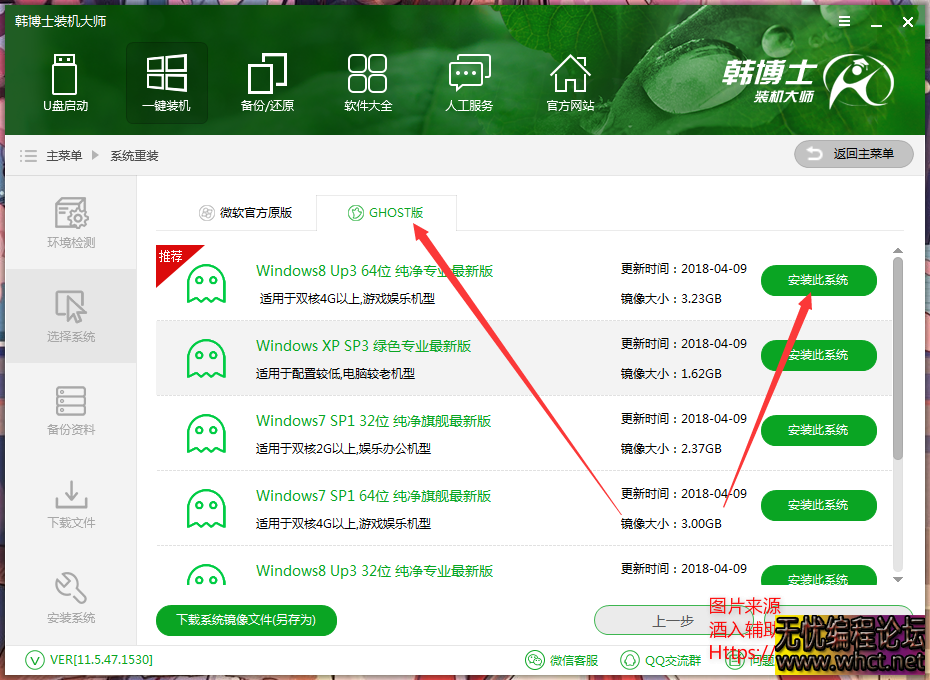Select Windows7 SP1 32位 纯净旗舰最新版 title
The width and height of the screenshot is (930, 680).
tap(373, 421)
